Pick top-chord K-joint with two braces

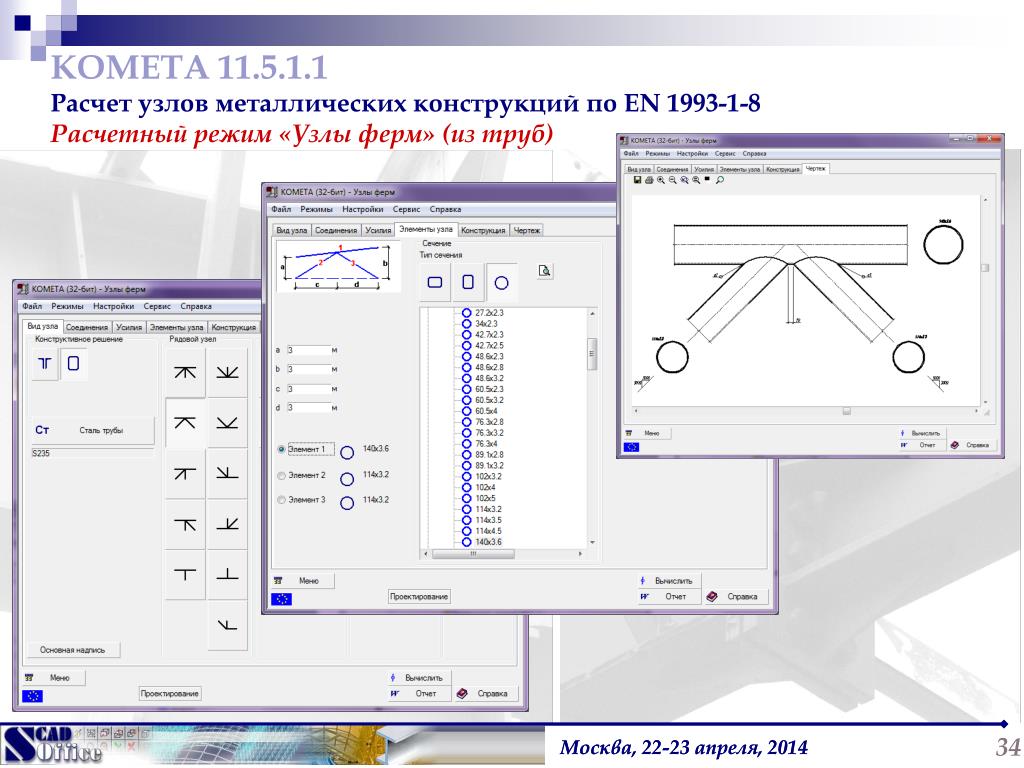point(185,423)
